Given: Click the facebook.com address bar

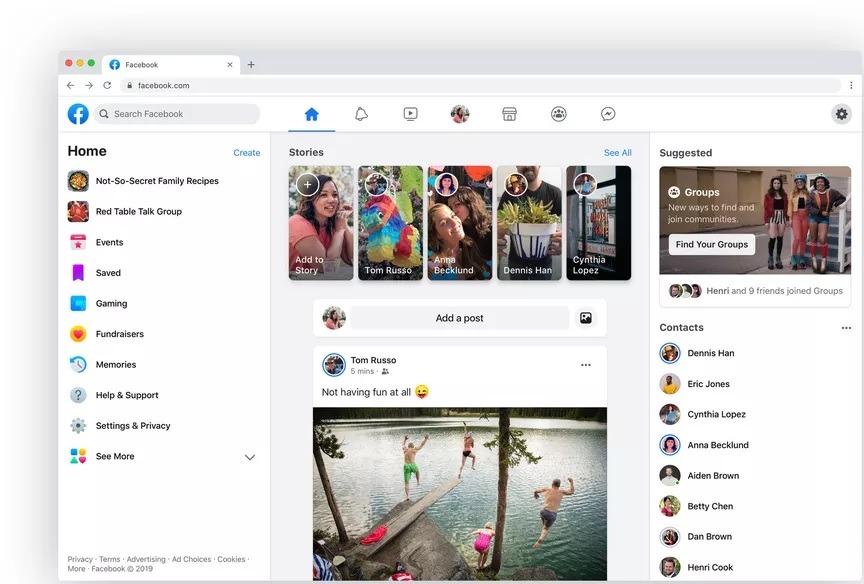Looking at the screenshot, I should [480, 85].
